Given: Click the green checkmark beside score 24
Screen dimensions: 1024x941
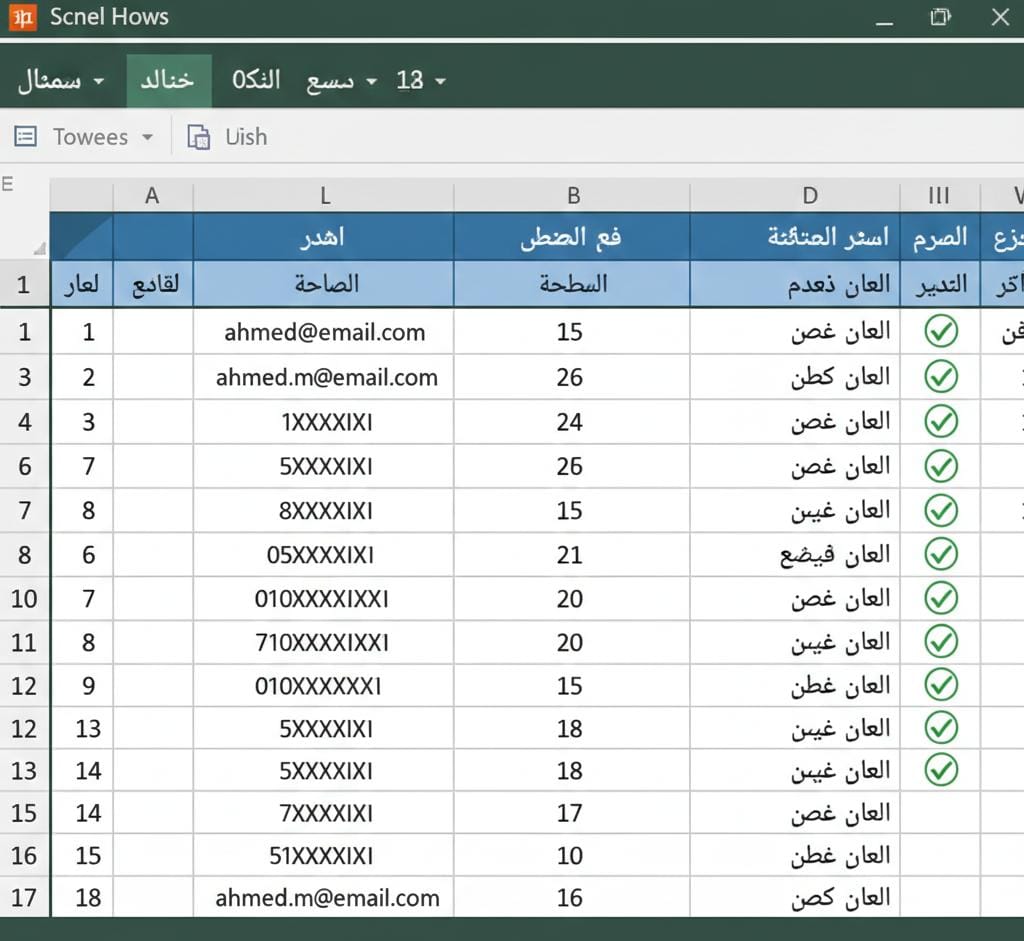Looking at the screenshot, I should tap(940, 421).
